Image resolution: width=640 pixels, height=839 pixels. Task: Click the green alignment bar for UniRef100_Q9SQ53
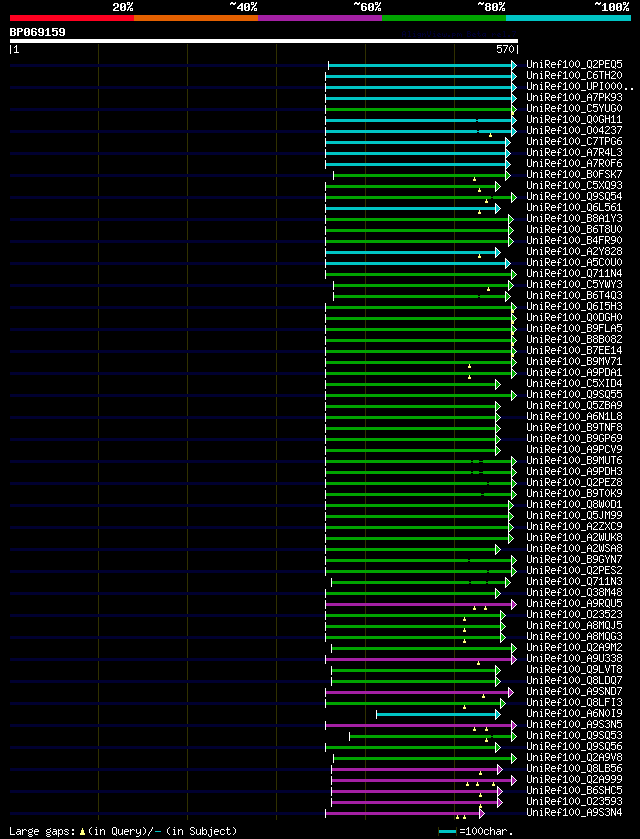tap(433, 736)
